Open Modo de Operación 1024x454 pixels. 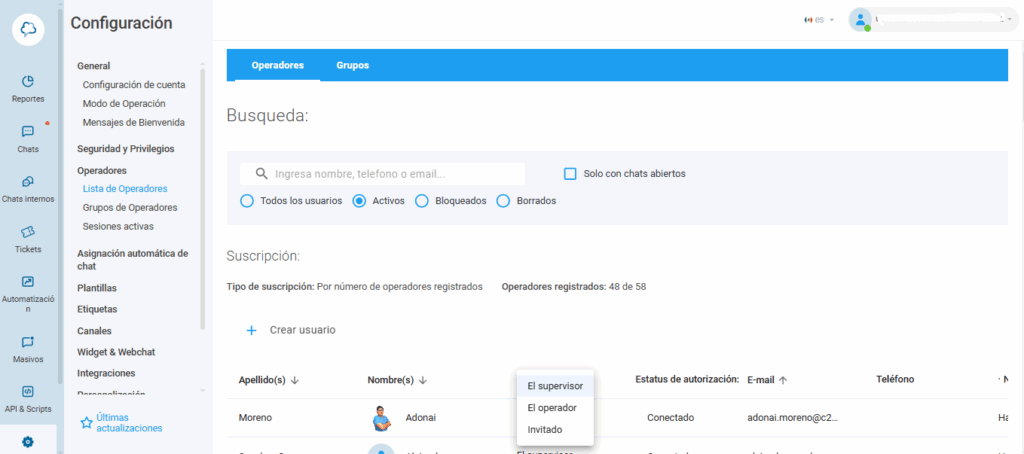pos(124,104)
